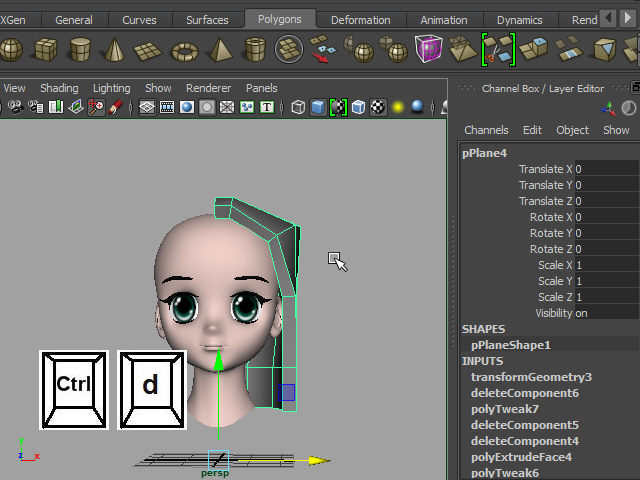Viewport: 640px width, 480px height.
Task: Switch to the Dynamics shelf tab
Action: (520, 20)
